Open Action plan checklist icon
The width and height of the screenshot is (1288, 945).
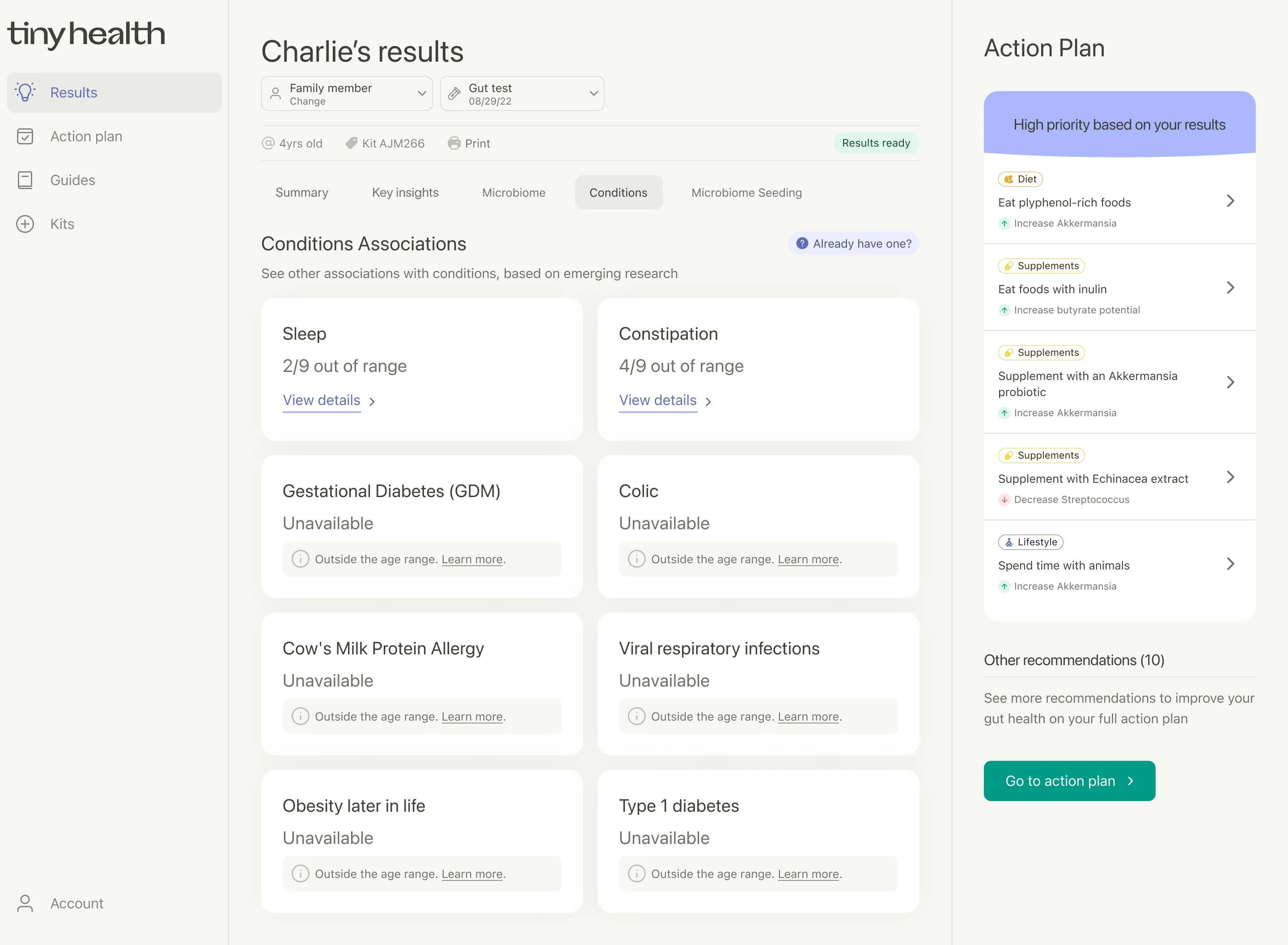25,136
